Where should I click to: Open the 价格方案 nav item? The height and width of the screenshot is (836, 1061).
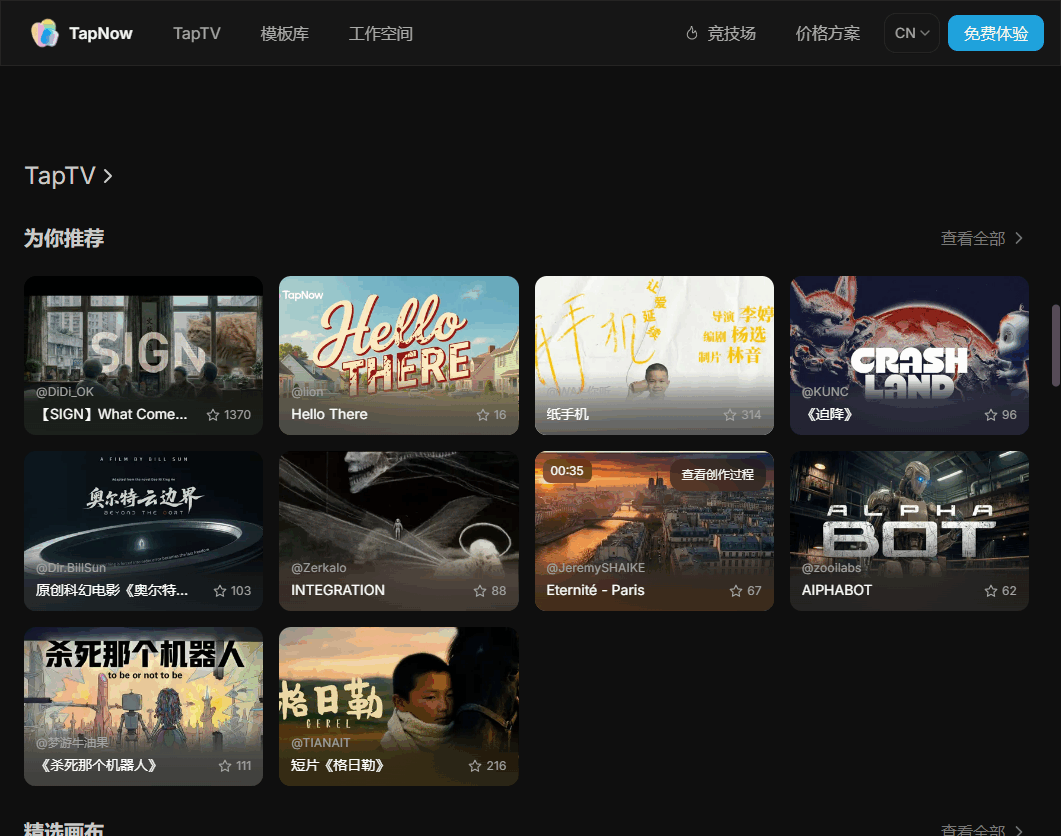(x=828, y=33)
